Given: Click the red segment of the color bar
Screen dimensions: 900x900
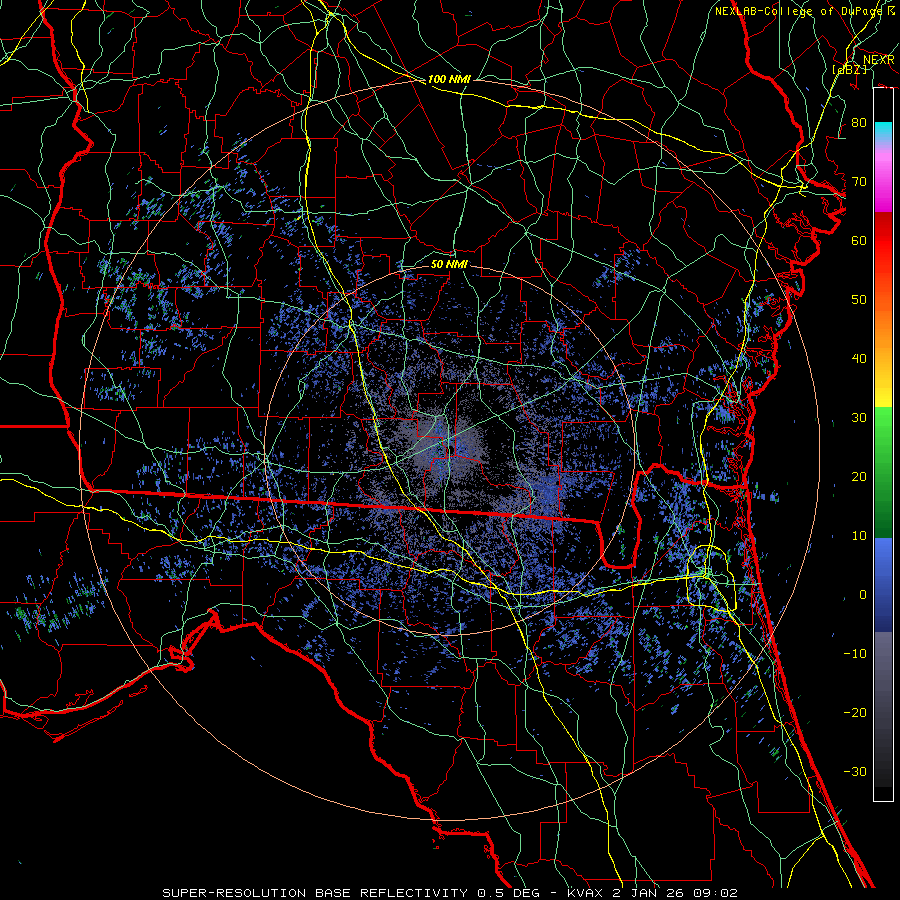Looking at the screenshot, I should point(883,241).
